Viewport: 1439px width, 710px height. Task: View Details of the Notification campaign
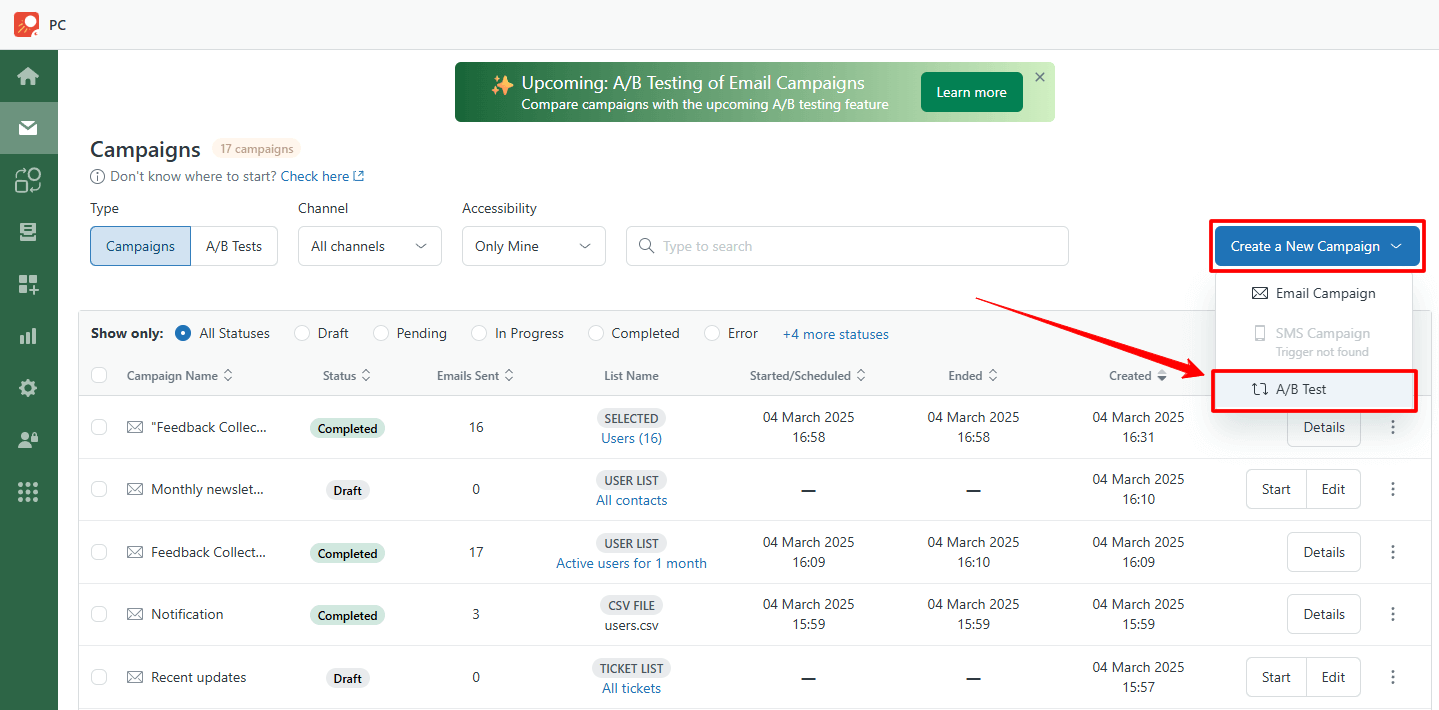point(1324,614)
